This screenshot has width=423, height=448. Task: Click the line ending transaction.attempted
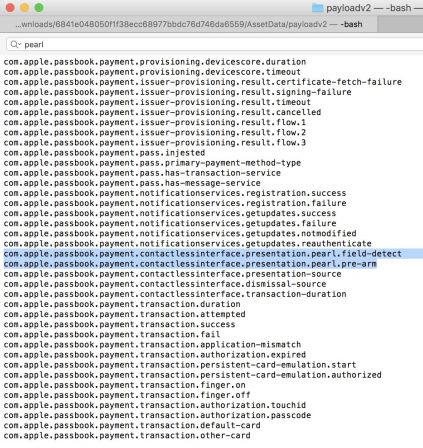pyautogui.click(x=124, y=314)
